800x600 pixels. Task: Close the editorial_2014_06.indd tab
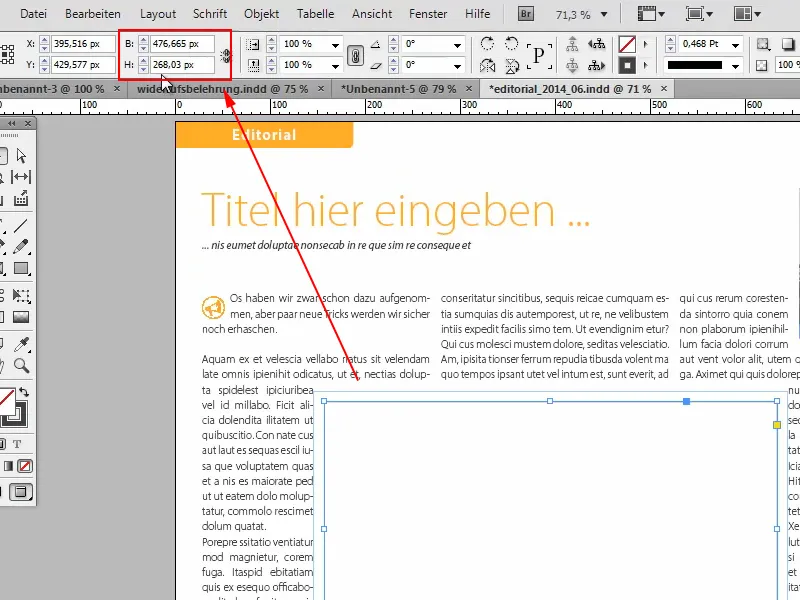[664, 89]
